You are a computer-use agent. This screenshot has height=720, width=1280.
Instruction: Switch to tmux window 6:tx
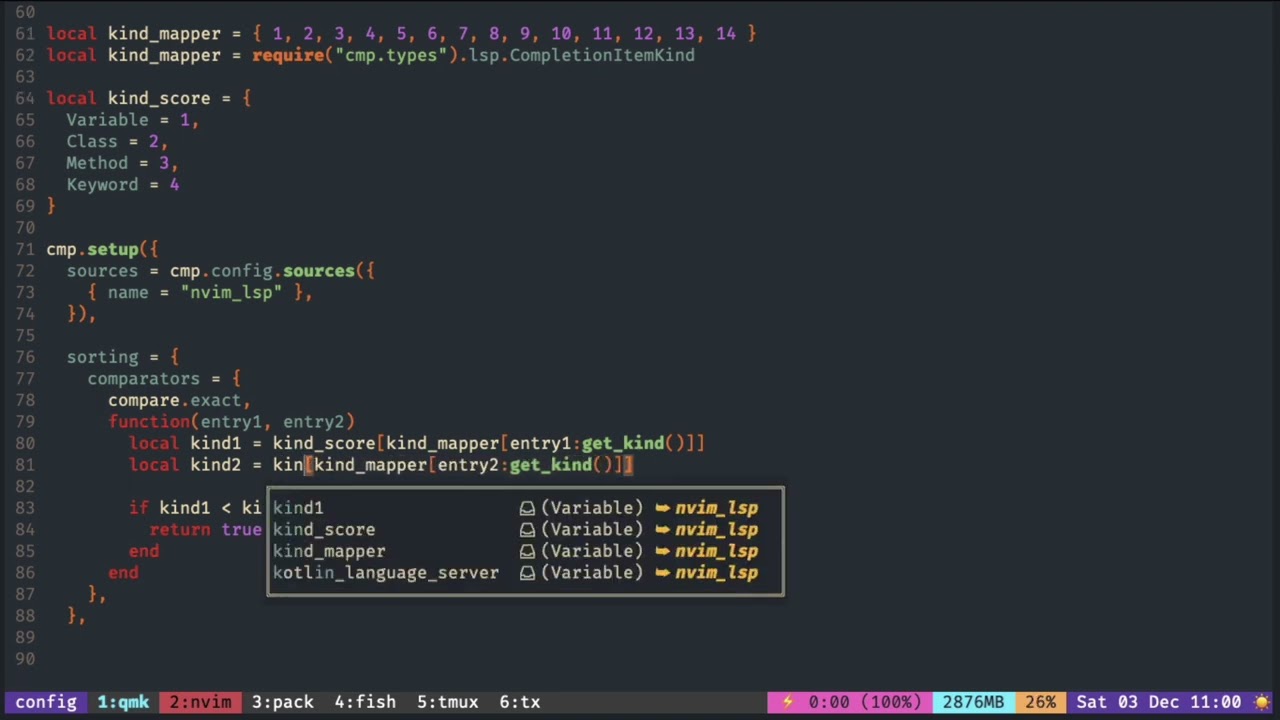tap(519, 702)
